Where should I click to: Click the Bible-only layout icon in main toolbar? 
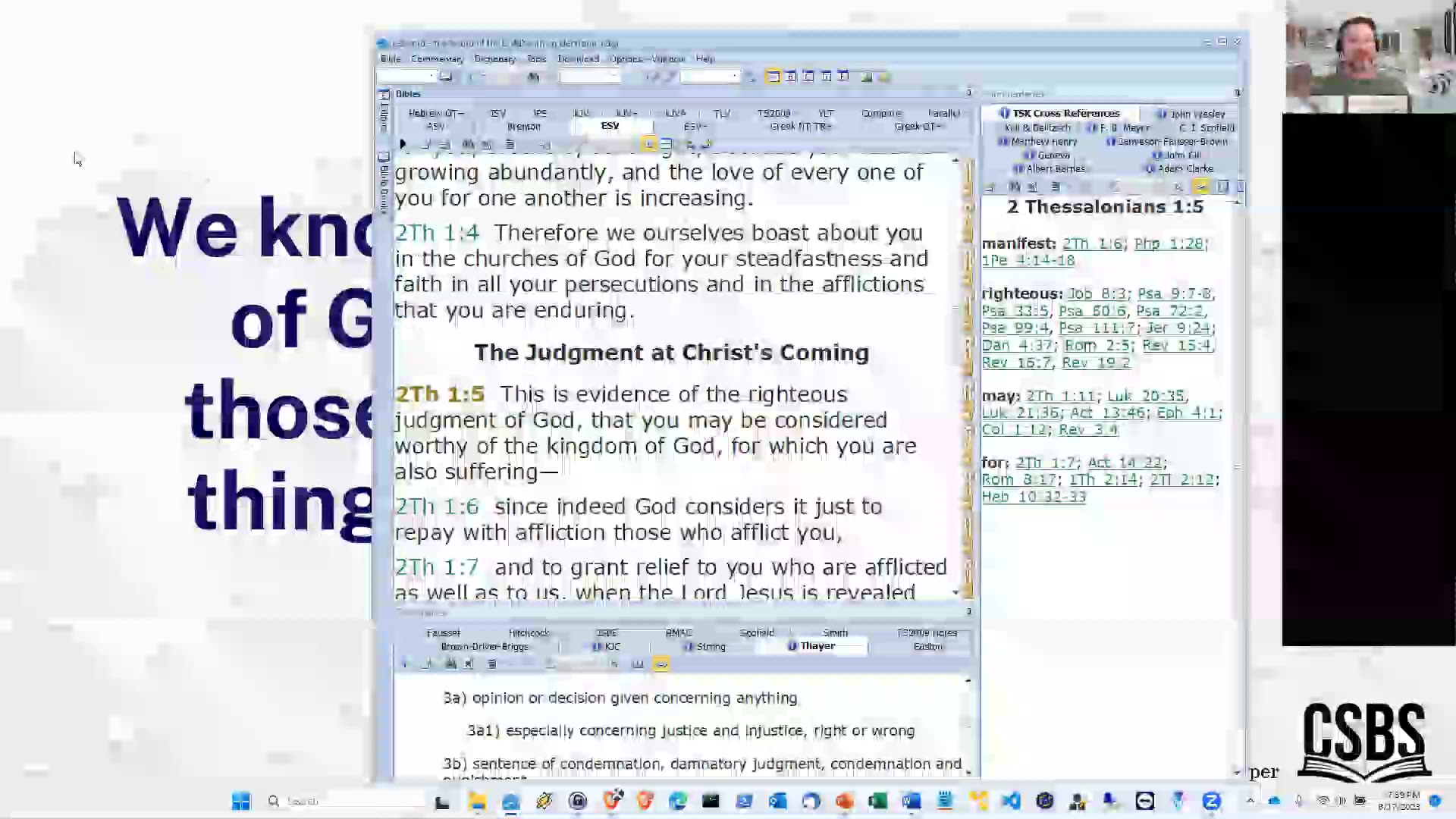(791, 77)
